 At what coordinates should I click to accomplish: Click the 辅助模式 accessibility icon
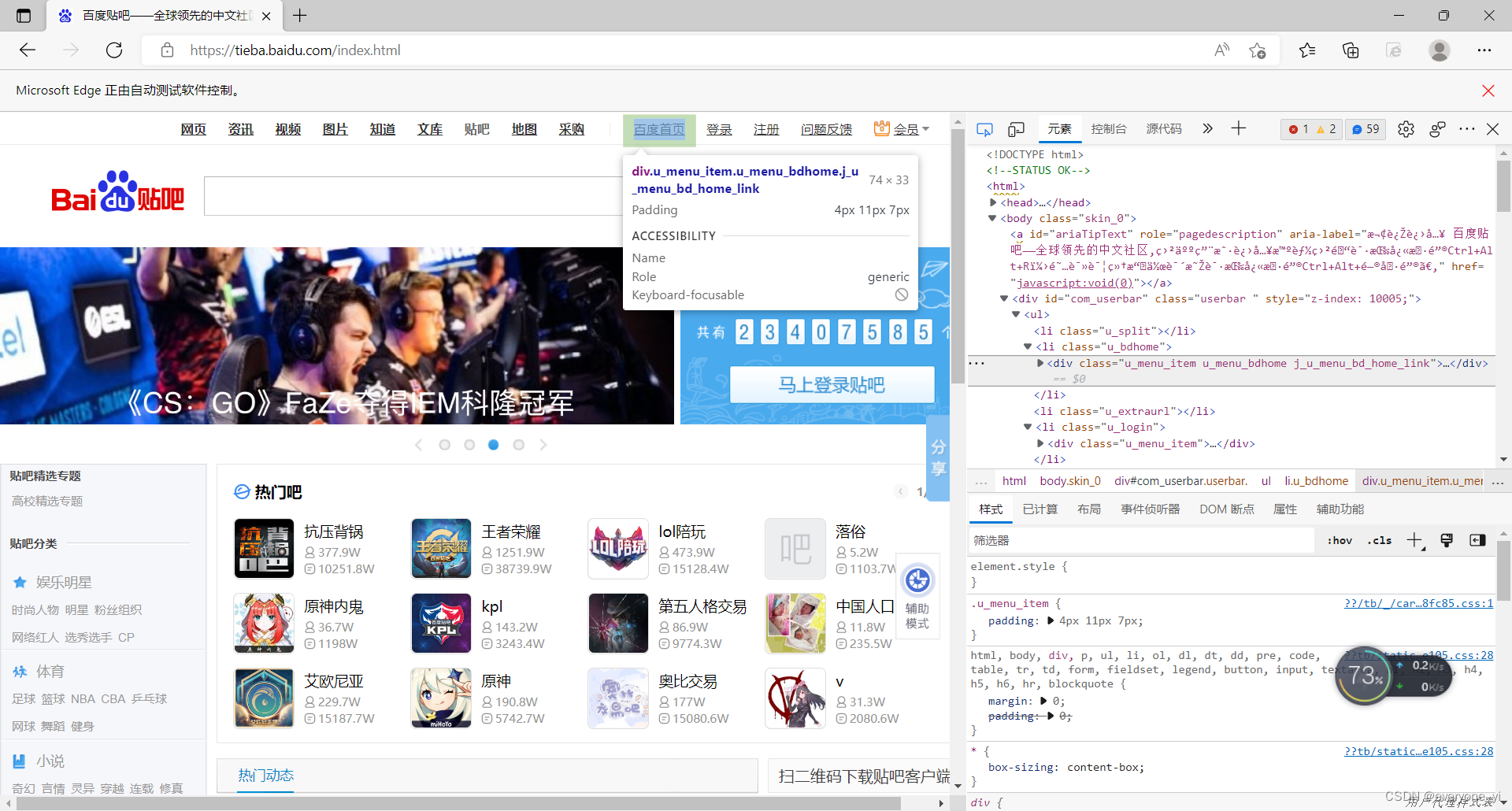(917, 597)
